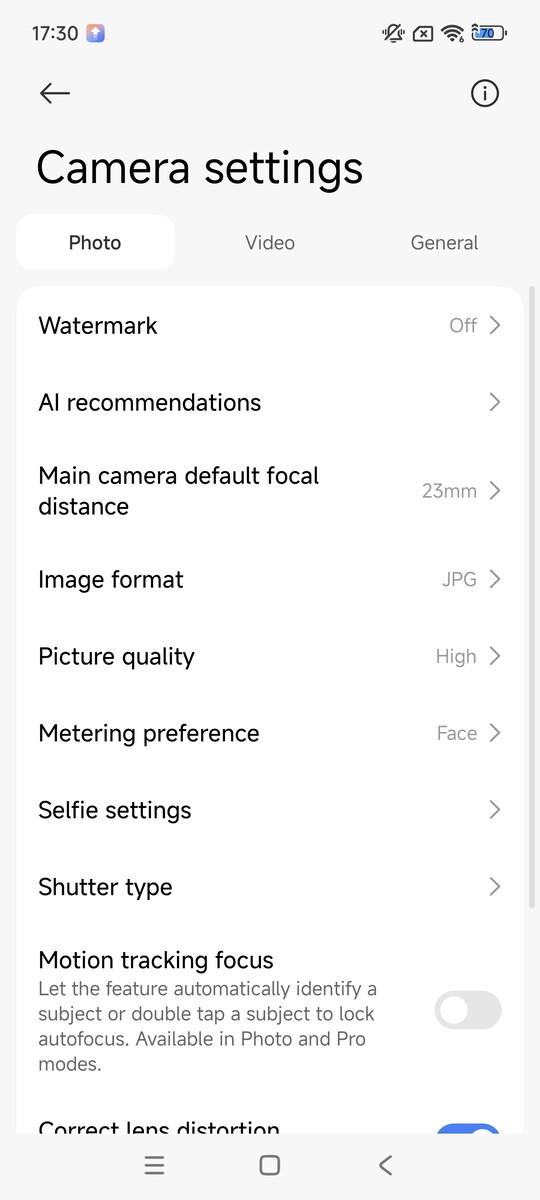Go home using the square navigation icon
The image size is (540, 1200).
(269, 1165)
